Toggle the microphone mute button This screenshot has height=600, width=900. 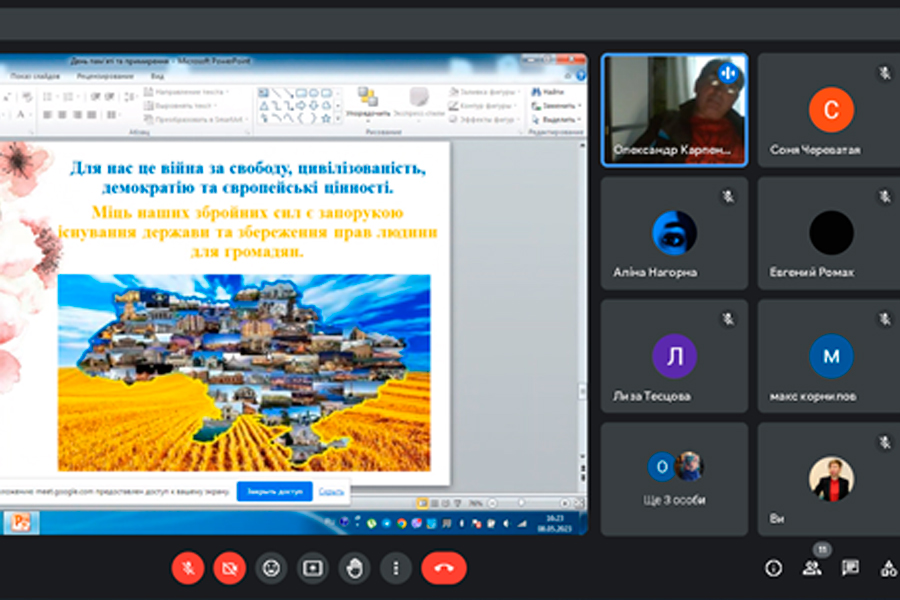(187, 568)
